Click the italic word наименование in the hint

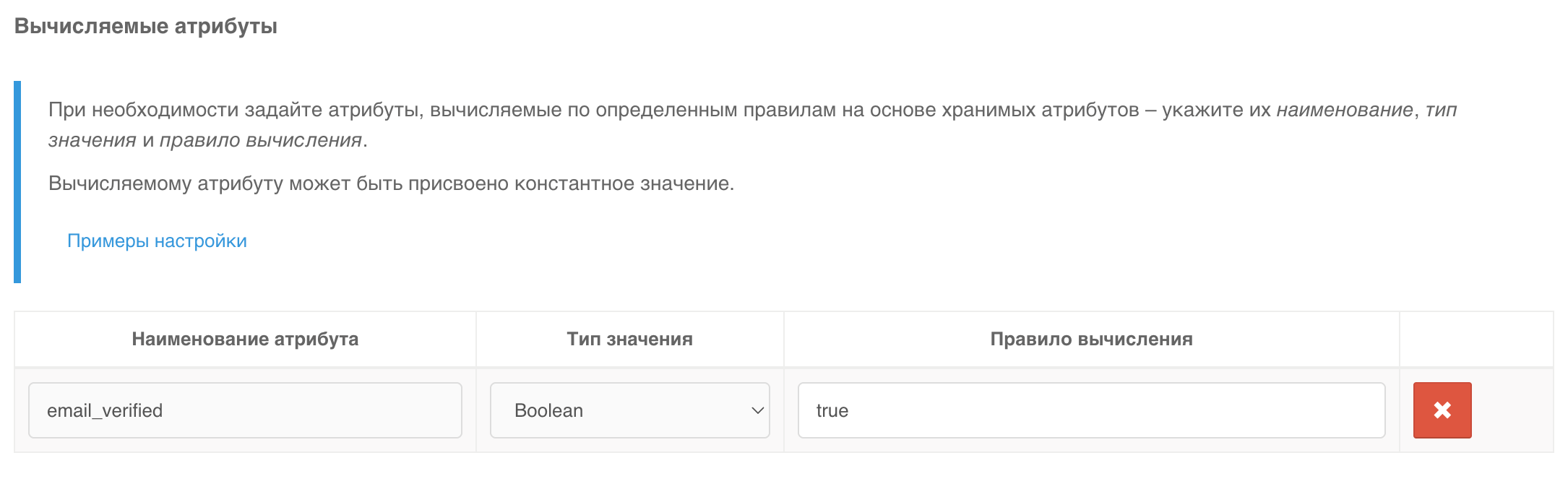(x=1344, y=110)
